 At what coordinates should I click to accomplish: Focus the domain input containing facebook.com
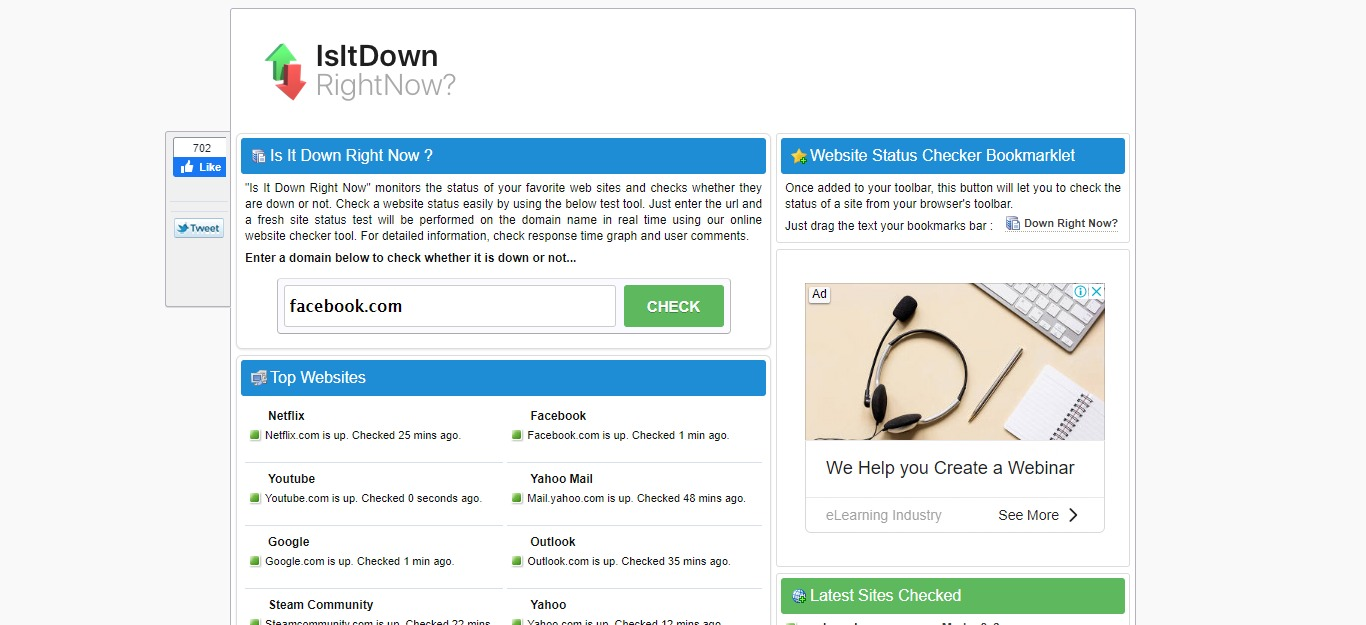coord(449,306)
